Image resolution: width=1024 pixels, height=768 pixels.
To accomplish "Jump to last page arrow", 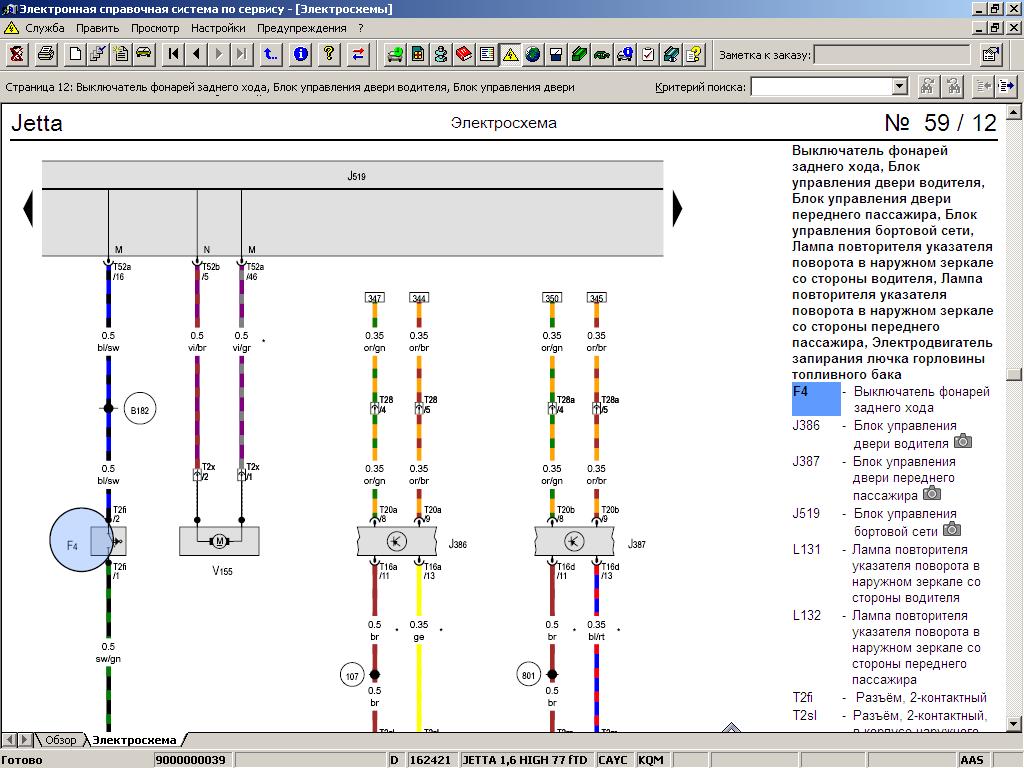I will pyautogui.click(x=242, y=54).
